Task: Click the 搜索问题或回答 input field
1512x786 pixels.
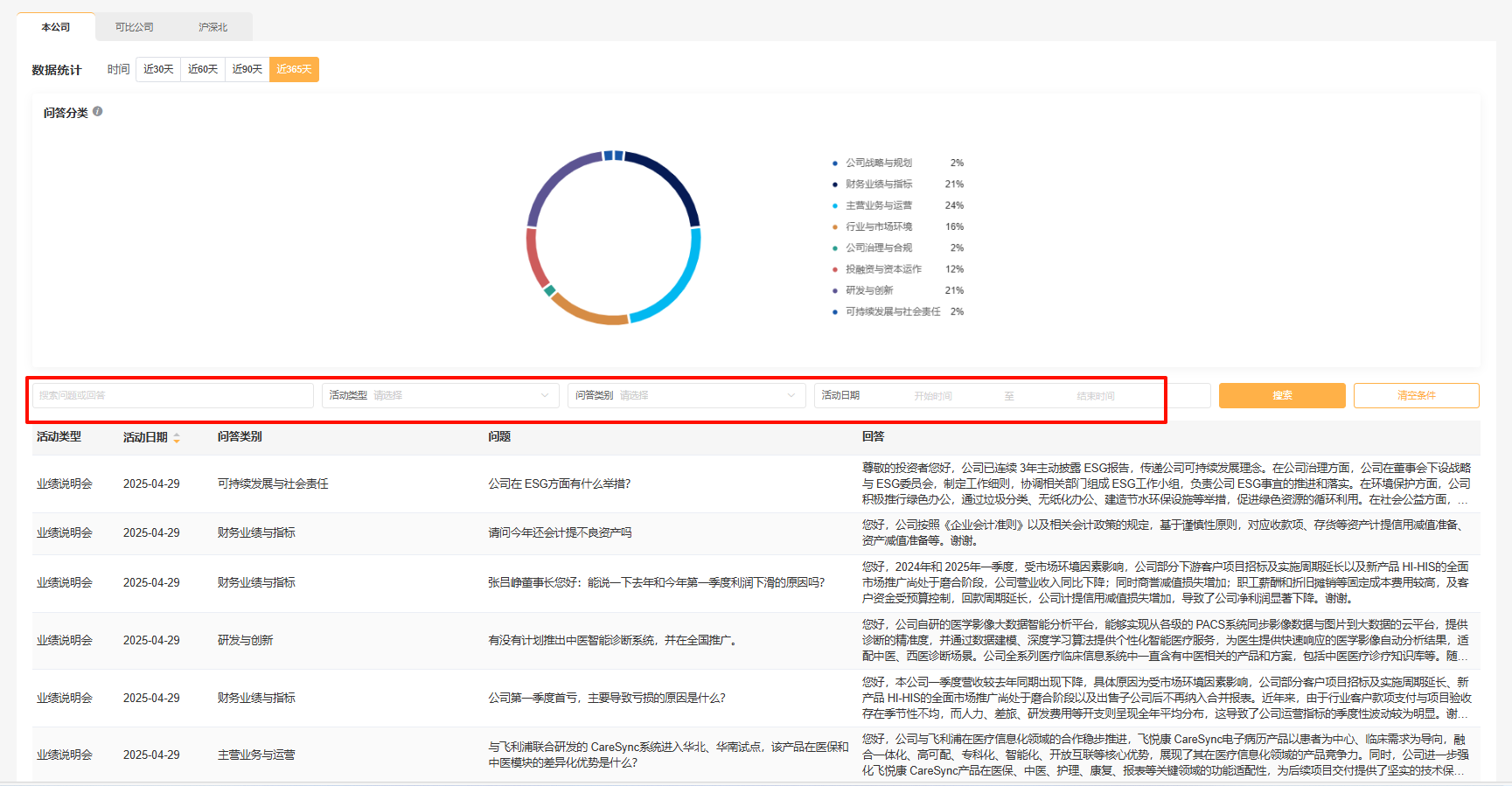Action: 172,396
